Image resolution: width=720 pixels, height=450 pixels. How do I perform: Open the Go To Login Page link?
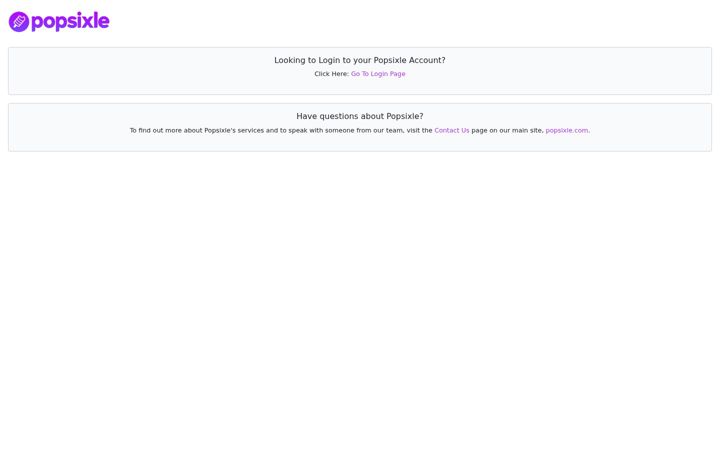(x=378, y=74)
